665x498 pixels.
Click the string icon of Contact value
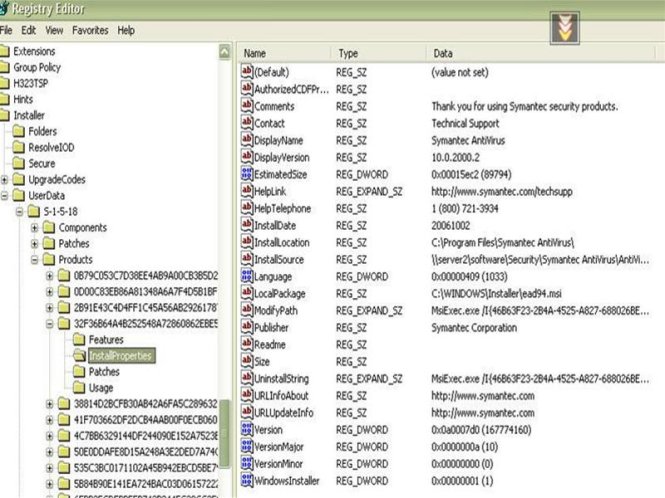coord(247,122)
